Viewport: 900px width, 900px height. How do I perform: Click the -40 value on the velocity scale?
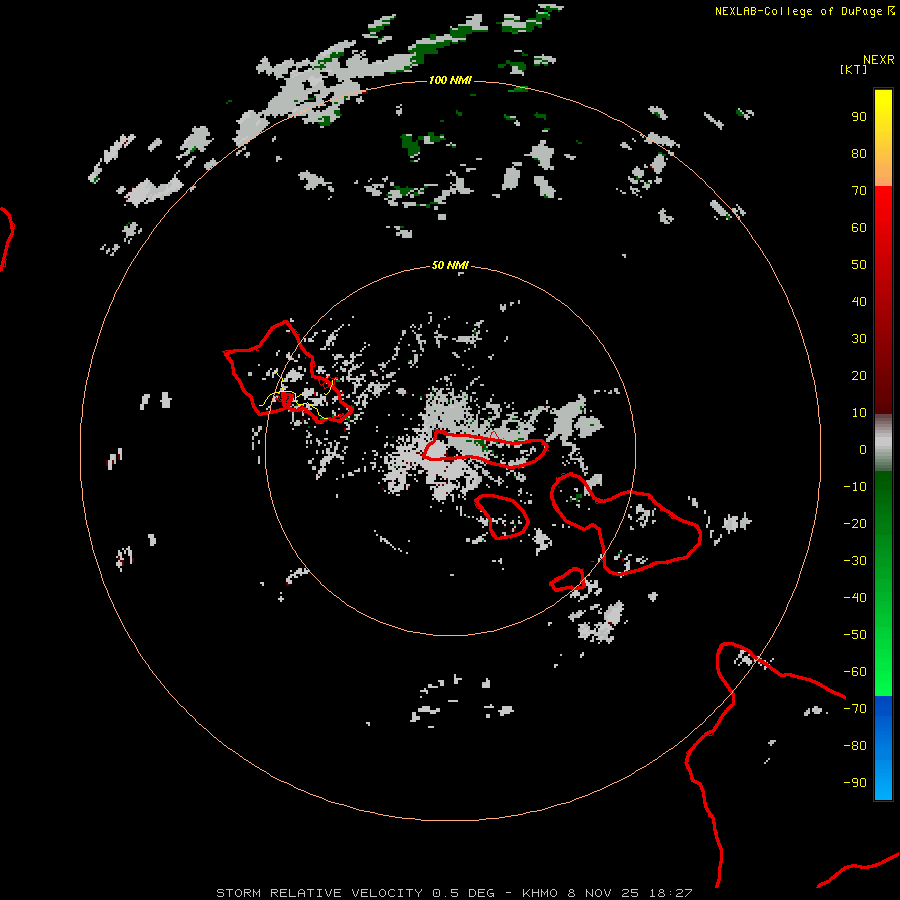click(855, 598)
